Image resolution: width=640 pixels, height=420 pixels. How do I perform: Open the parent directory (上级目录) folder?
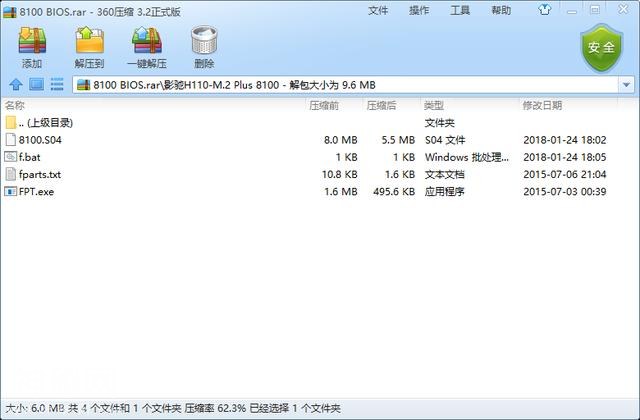45,123
